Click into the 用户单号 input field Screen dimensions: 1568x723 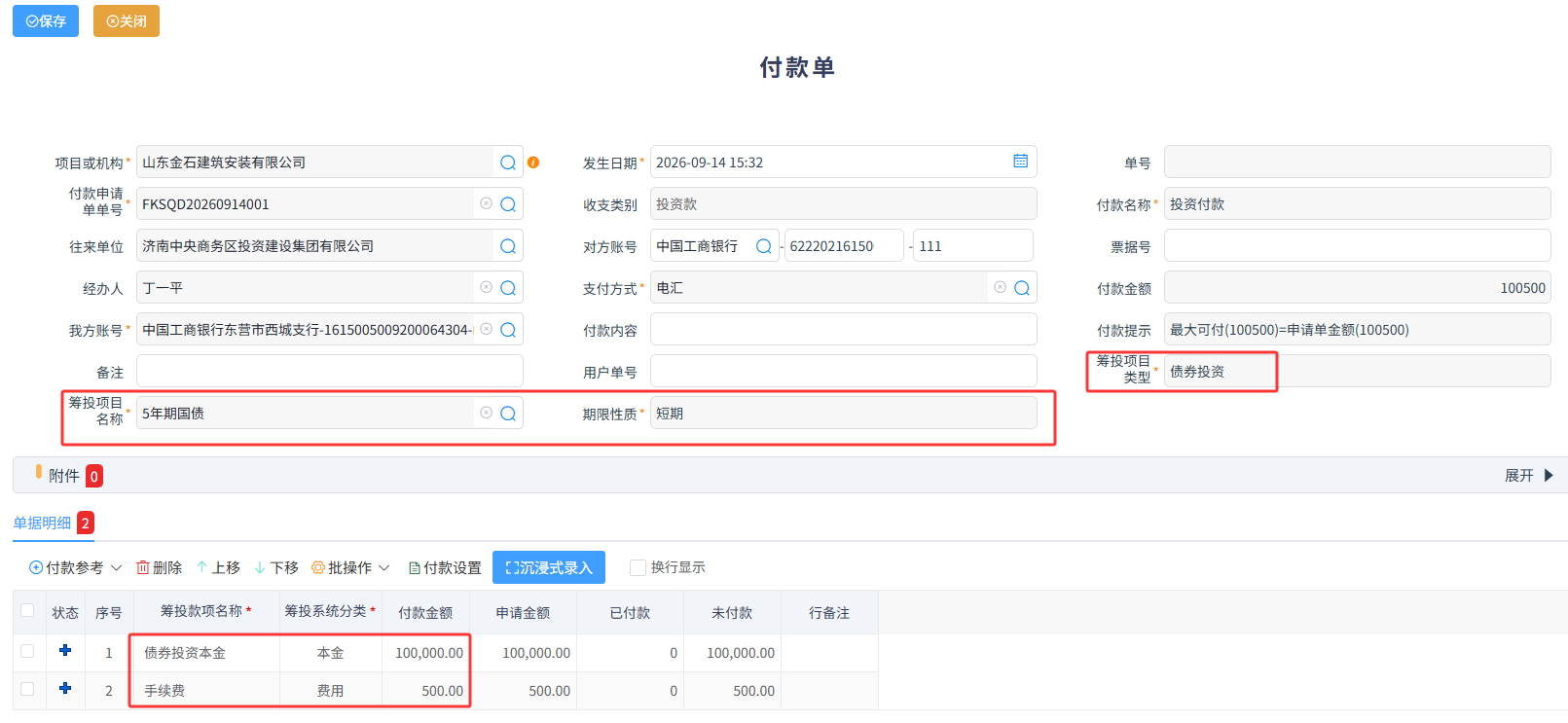[x=843, y=372]
